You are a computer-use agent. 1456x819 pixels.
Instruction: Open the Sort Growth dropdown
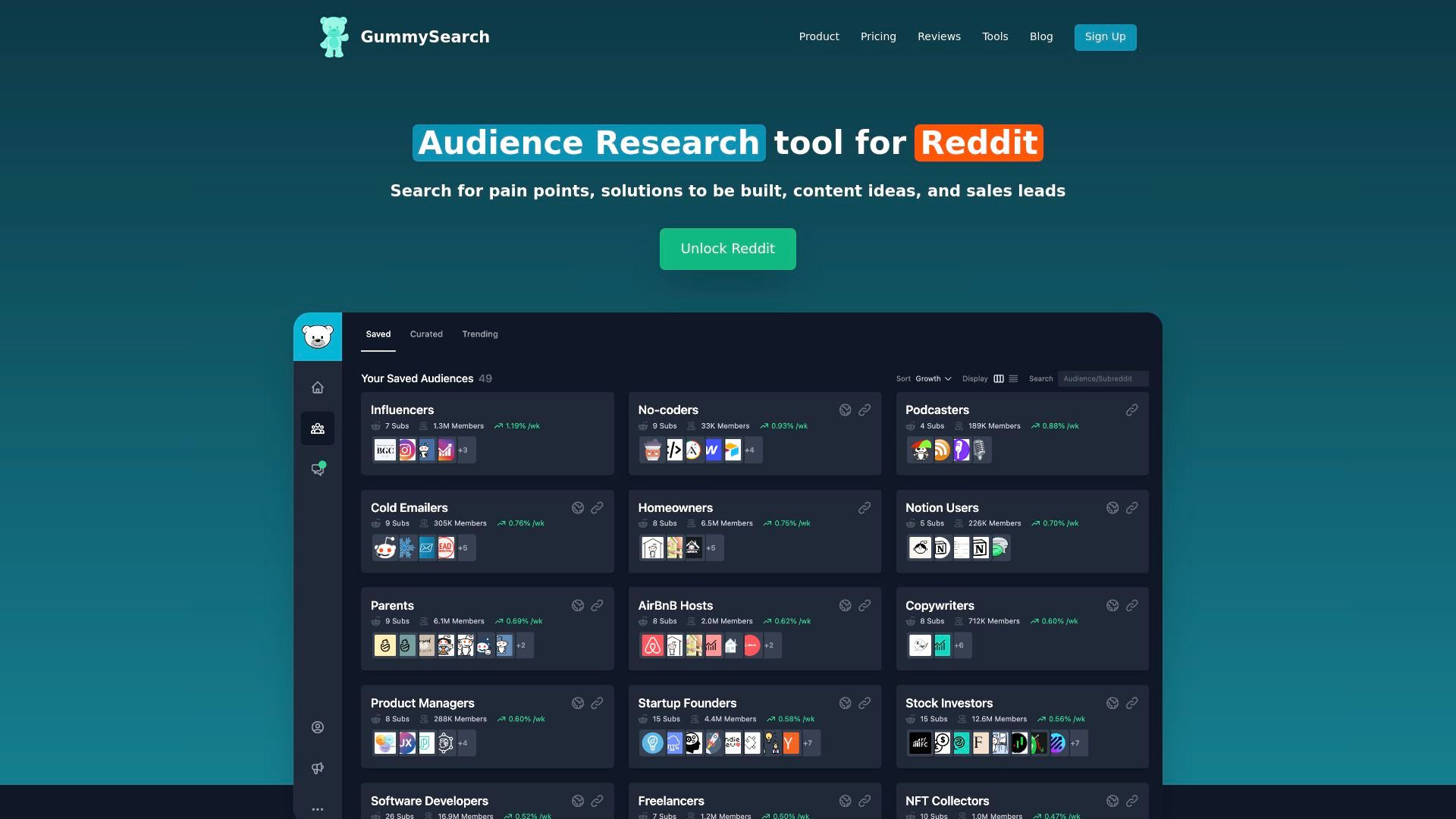click(x=933, y=378)
